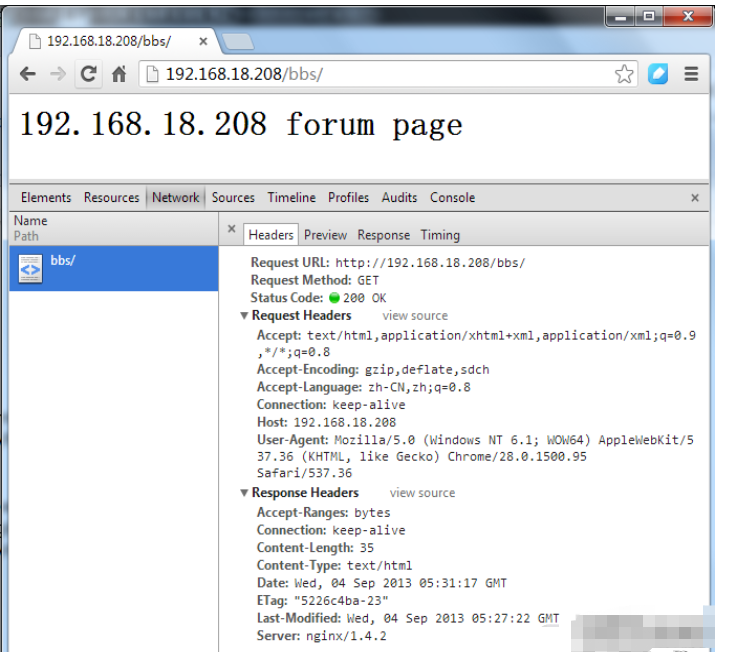Click the Accept-Encoding value gzip,deflate,sdch
The image size is (750, 652).
[427, 370]
